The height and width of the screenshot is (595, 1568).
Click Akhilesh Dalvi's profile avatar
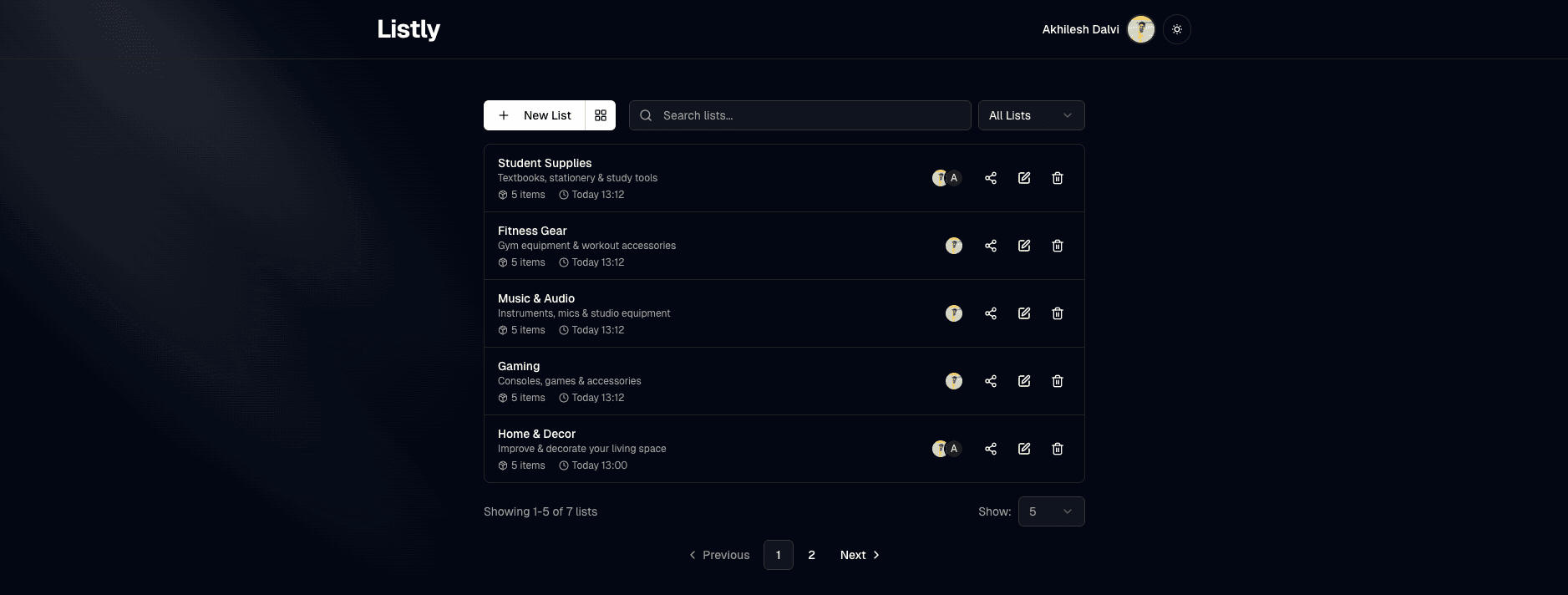(1140, 28)
